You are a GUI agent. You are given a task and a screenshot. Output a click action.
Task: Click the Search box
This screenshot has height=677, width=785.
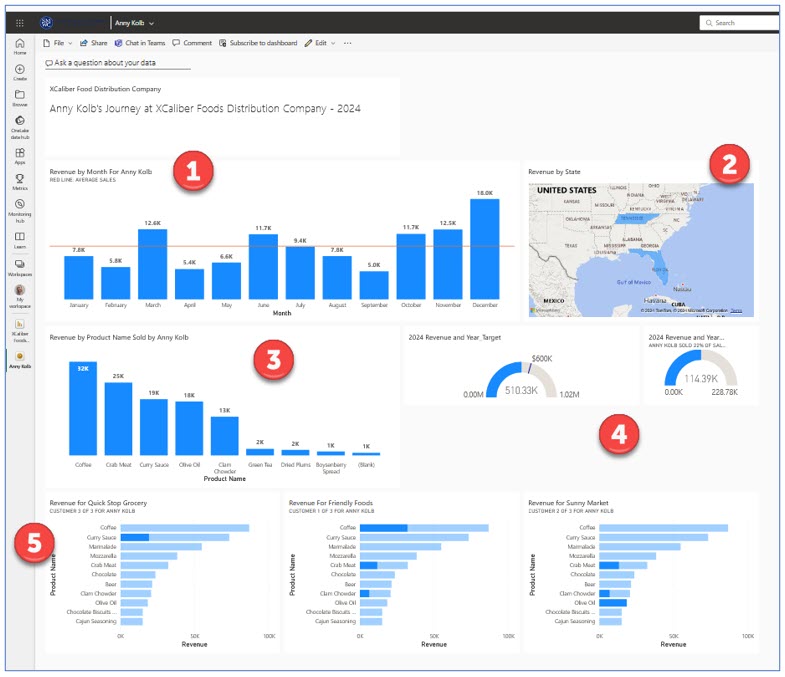[740, 23]
